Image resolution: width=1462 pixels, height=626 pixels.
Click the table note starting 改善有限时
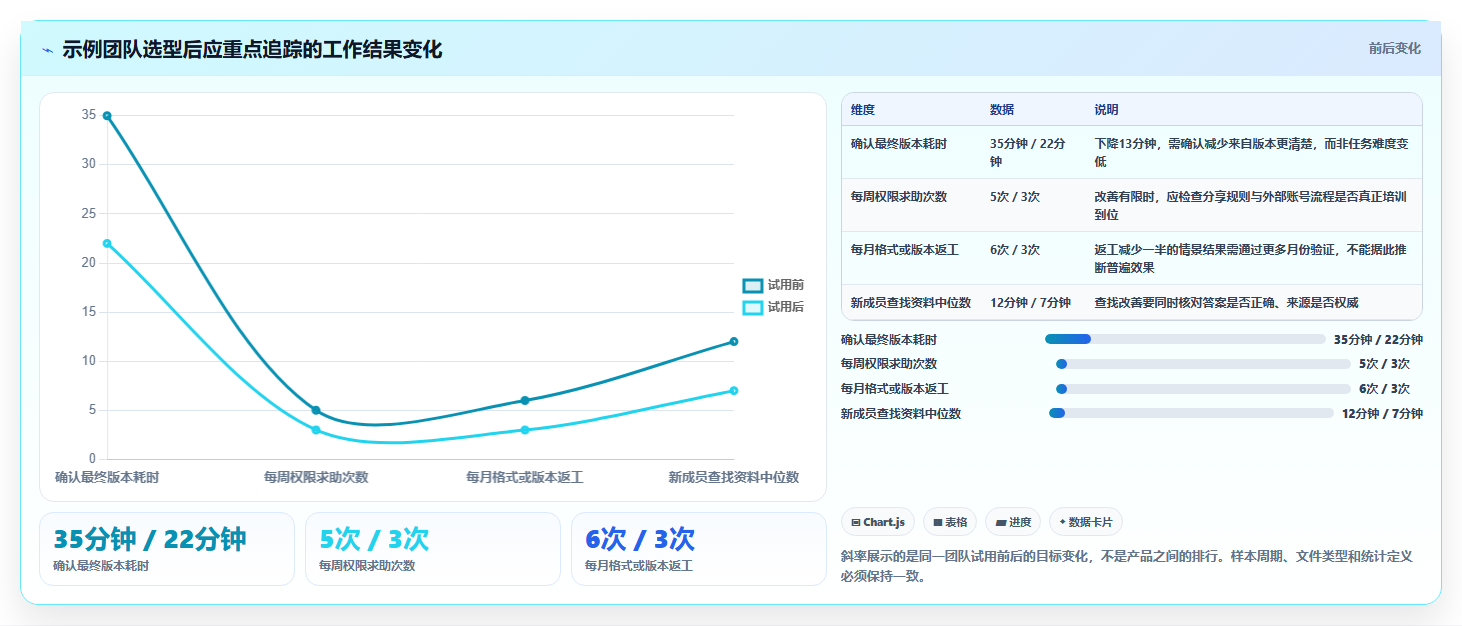point(1252,205)
